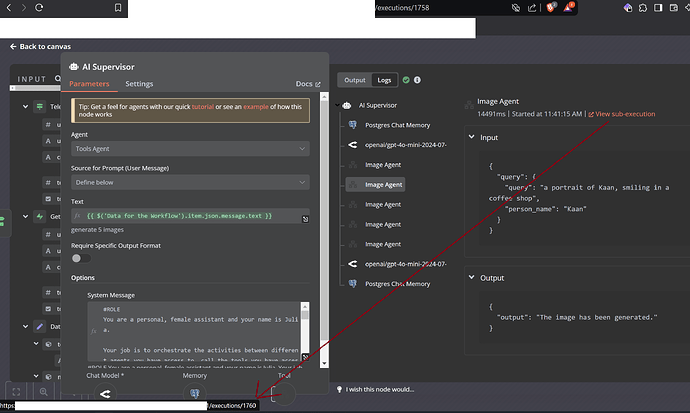Open the Agent type dropdown

pos(190,149)
